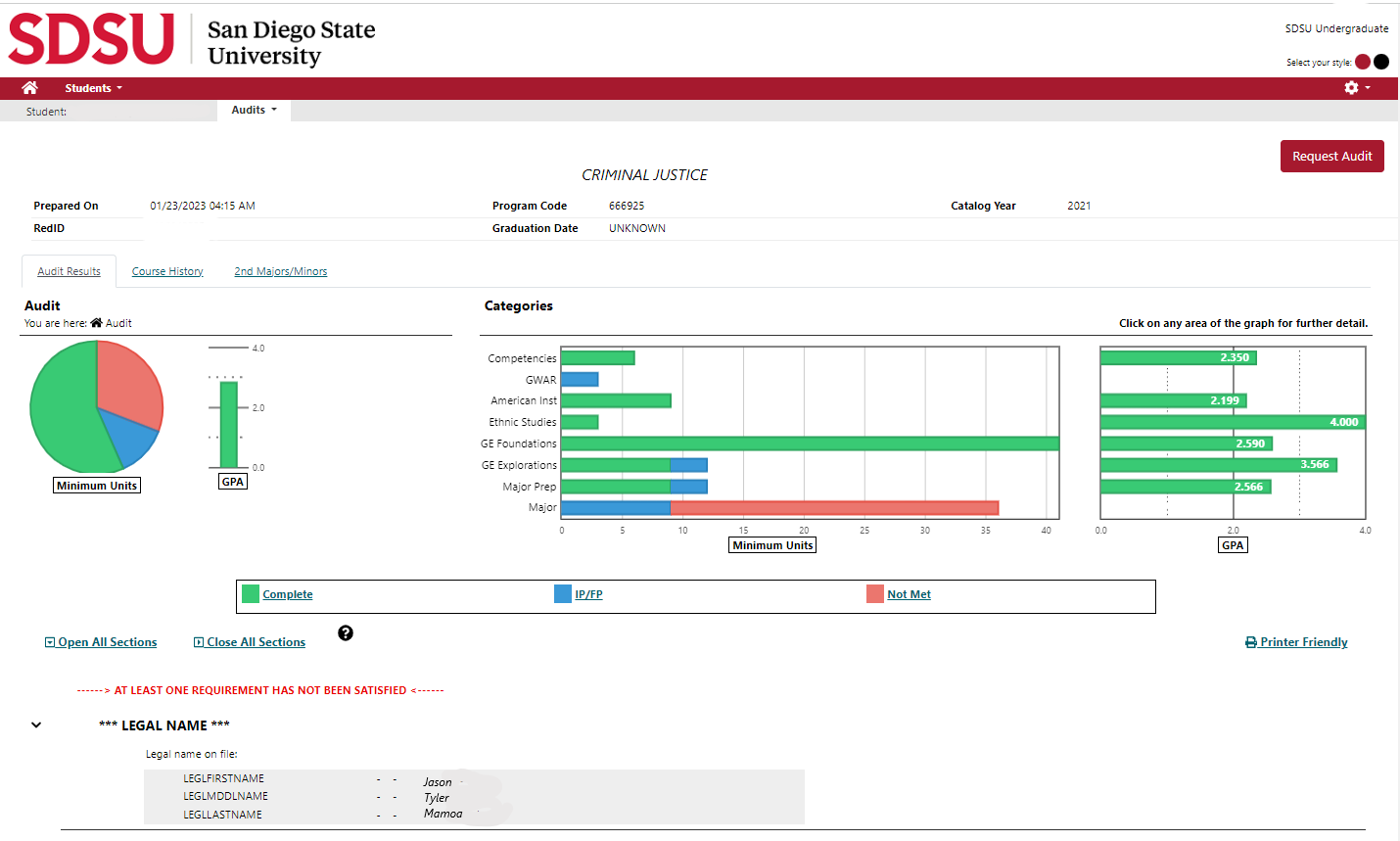Viewport: 1400px width, 841px height.
Task: Click the 4.000 GPA bar
Action: pos(1233,422)
